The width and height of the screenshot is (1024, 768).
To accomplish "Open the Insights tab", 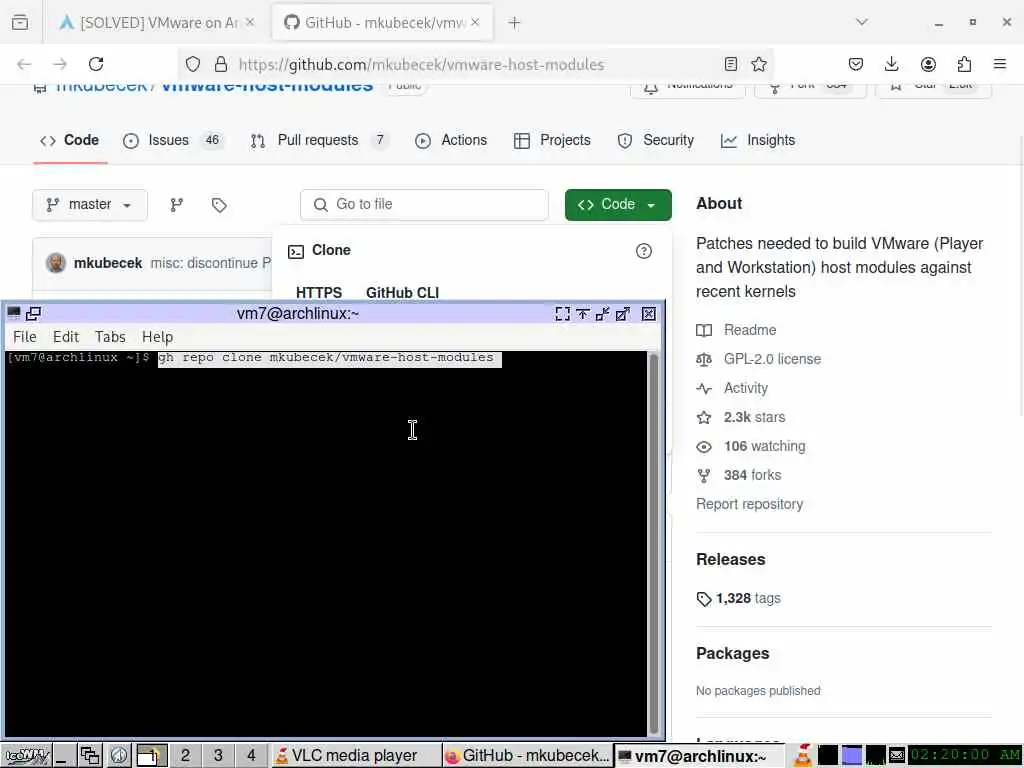I will [758, 140].
